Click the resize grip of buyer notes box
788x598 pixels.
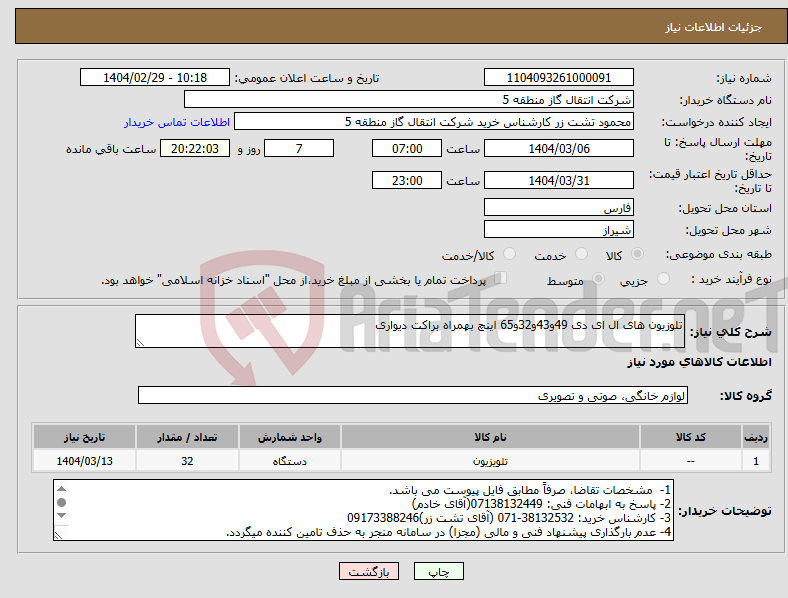[x=59, y=536]
